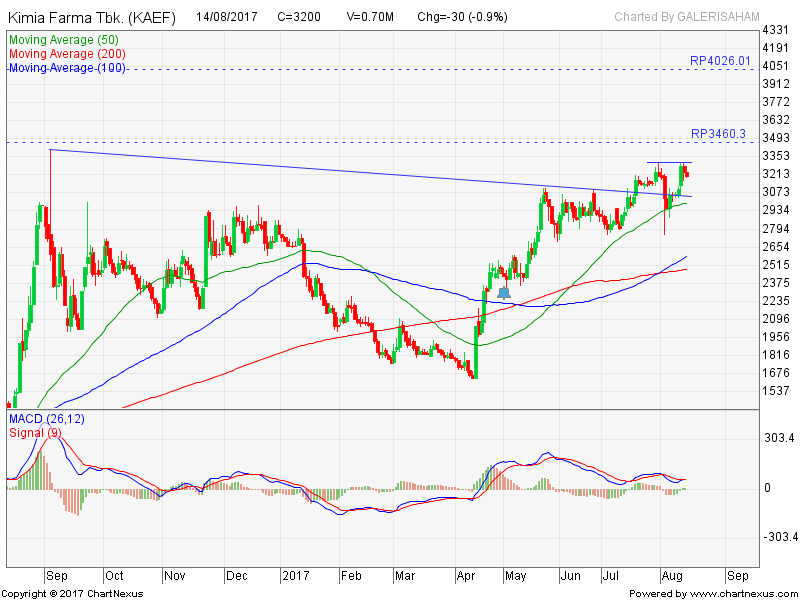Click the RP4026.01 resistance level label
The width and height of the screenshot is (800, 600).
pyautogui.click(x=719, y=61)
